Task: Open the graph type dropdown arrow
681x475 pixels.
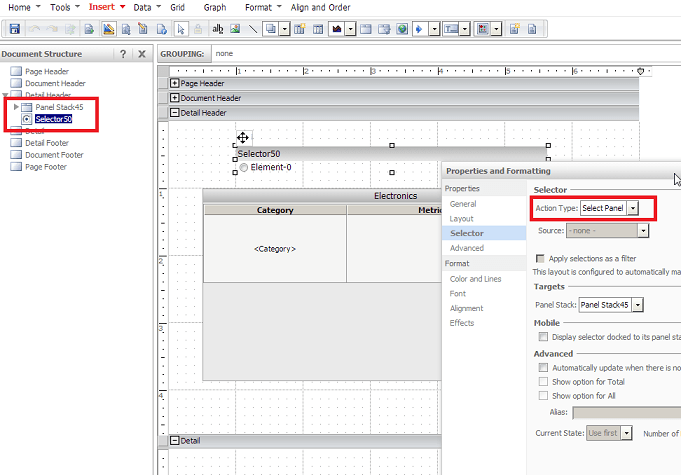Action: pos(350,29)
